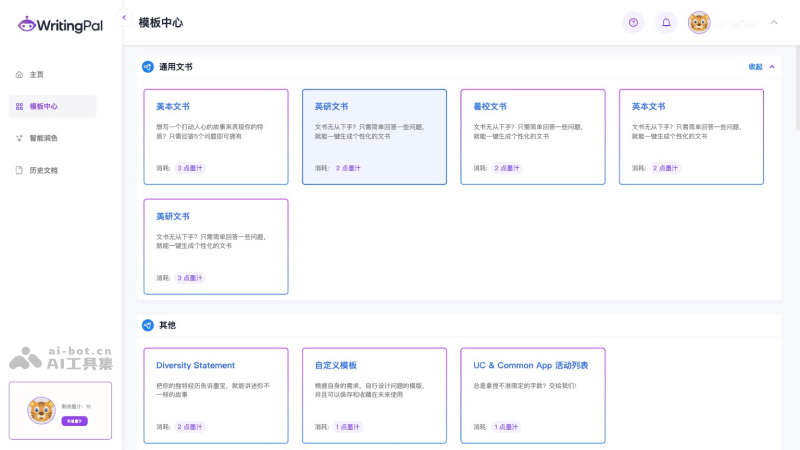Click the WritingPal robot logo
Viewport: 800px width, 450px height.
pos(26,23)
